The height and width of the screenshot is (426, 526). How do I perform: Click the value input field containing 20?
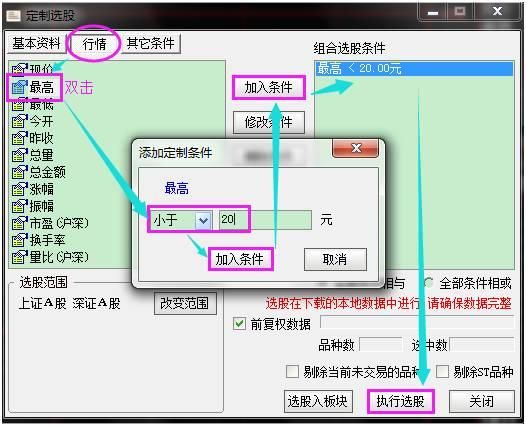click(265, 220)
